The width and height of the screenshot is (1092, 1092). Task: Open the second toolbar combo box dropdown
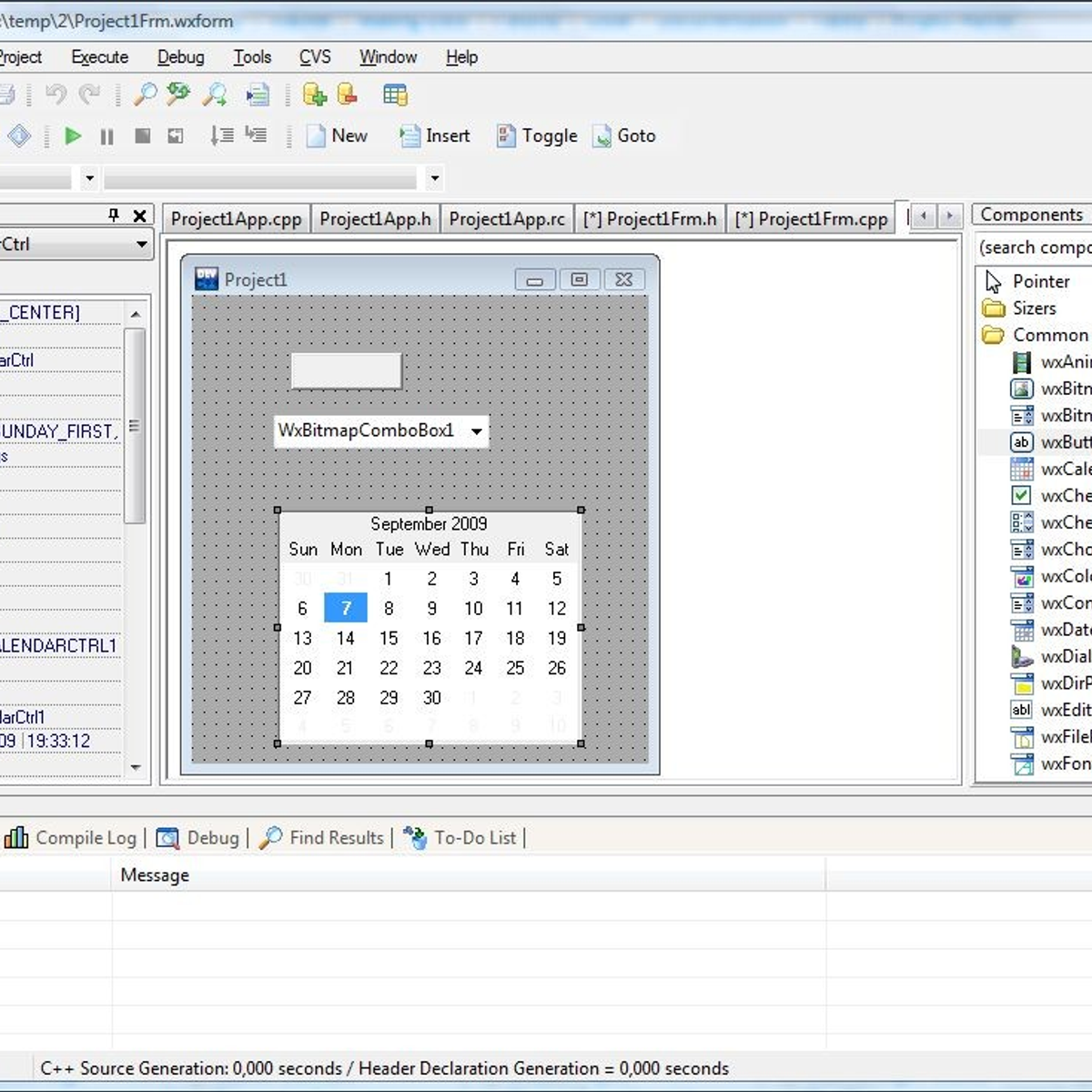click(434, 178)
